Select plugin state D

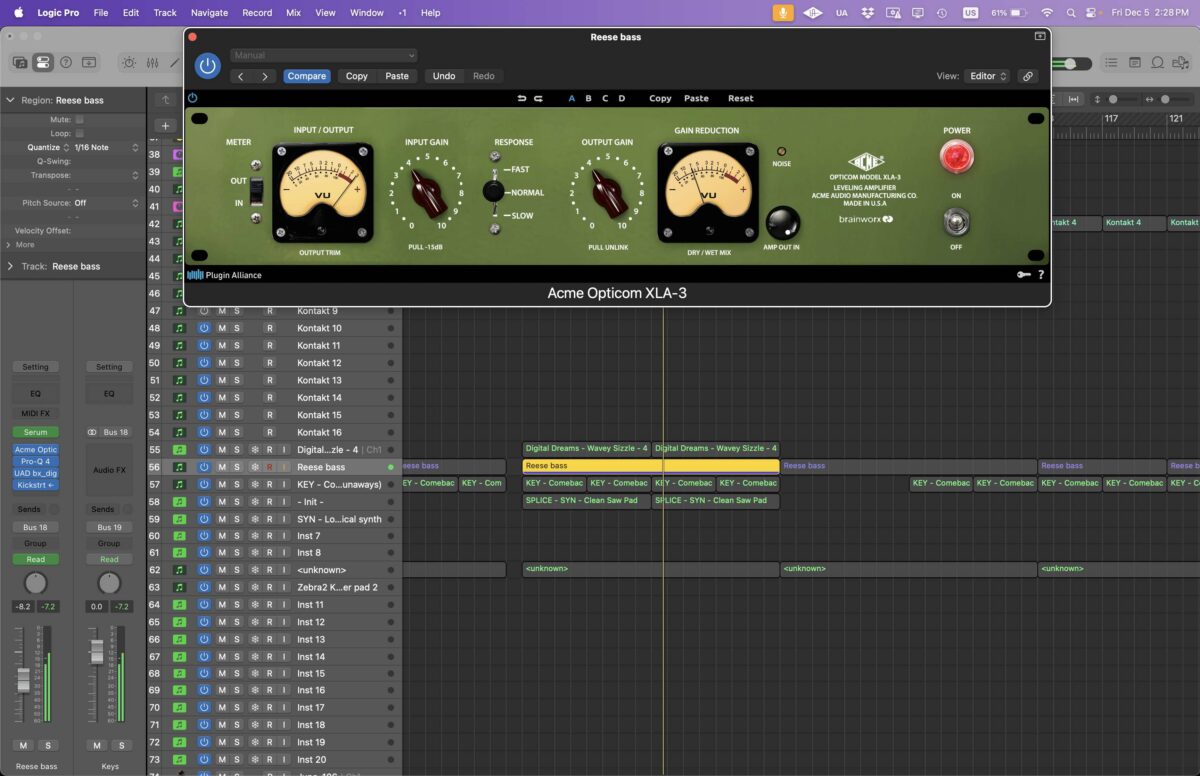click(621, 98)
